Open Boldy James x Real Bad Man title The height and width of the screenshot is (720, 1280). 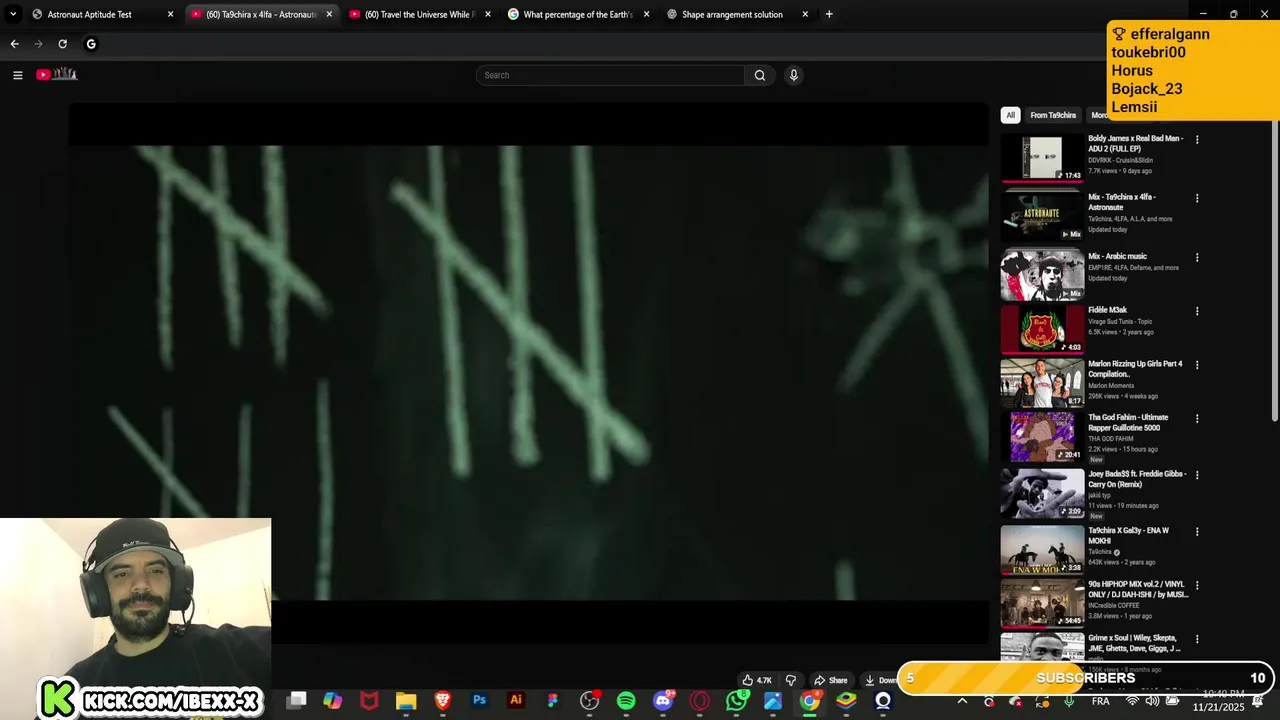pyautogui.click(x=1136, y=143)
